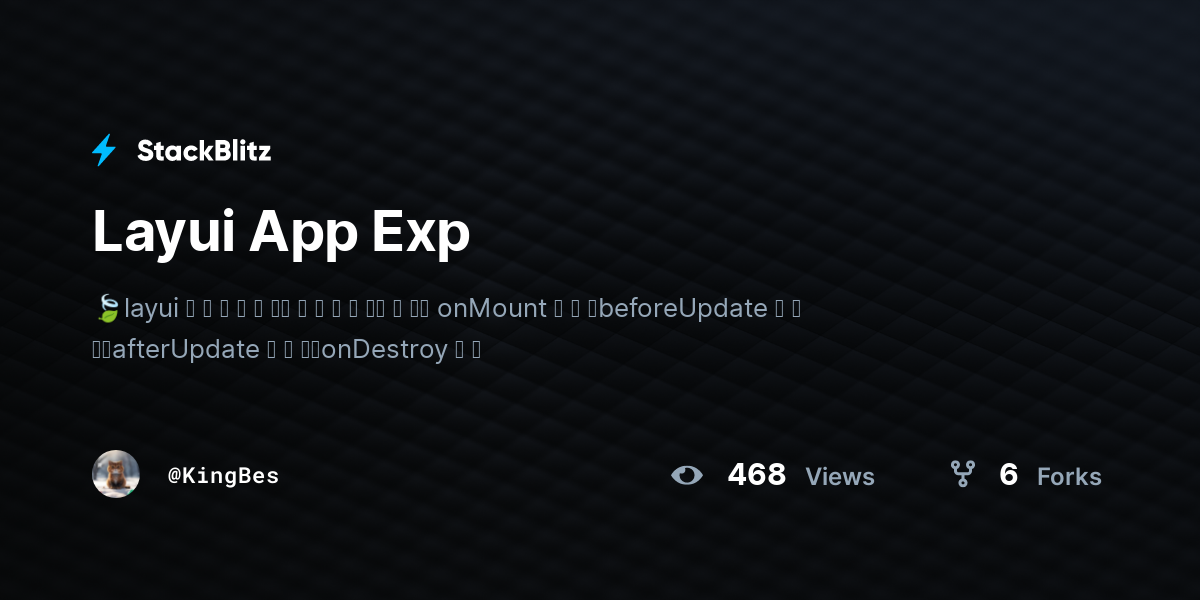
Task: Select the lowercase layui word in description
Action: pos(151,309)
